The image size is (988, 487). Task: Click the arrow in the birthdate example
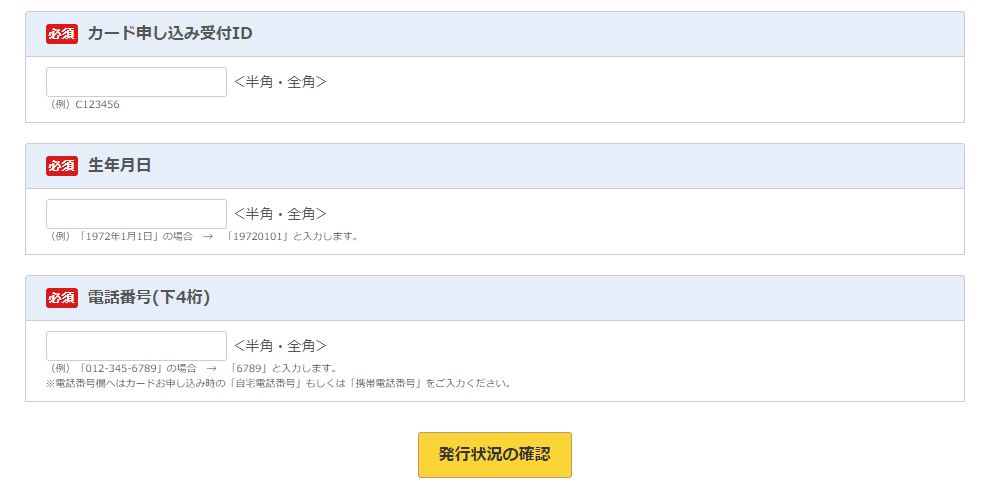pyautogui.click(x=208, y=237)
